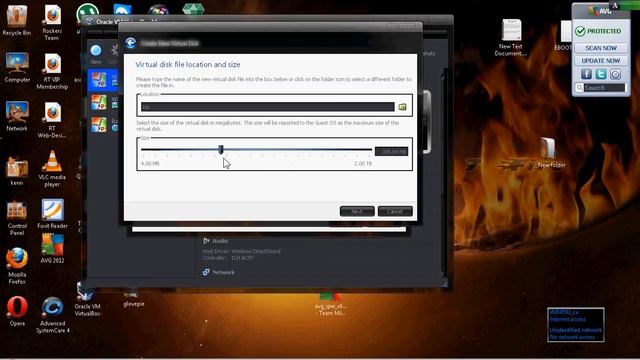Select the first Windows XP virtual machine
Image resolution: width=640 pixels, height=360 pixels.
(103, 80)
